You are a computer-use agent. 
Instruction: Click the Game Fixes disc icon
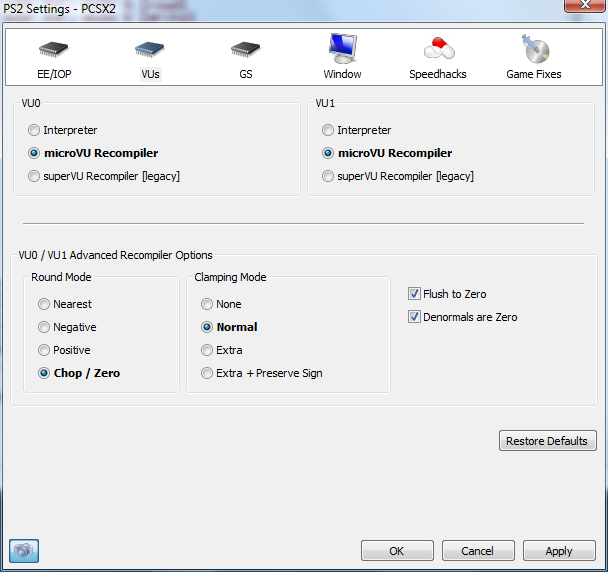pos(535,49)
